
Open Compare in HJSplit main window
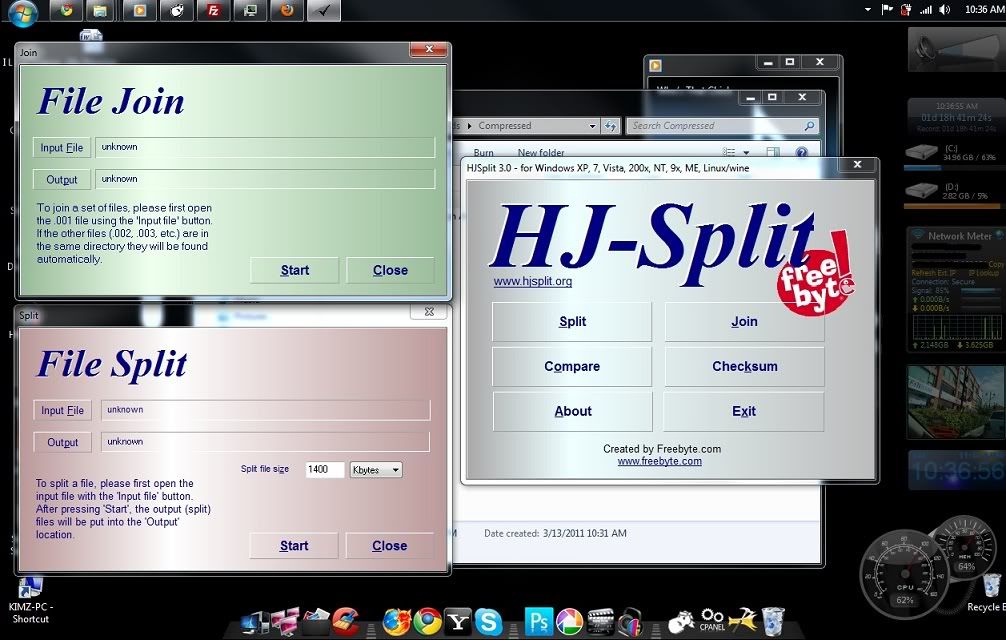coord(572,367)
